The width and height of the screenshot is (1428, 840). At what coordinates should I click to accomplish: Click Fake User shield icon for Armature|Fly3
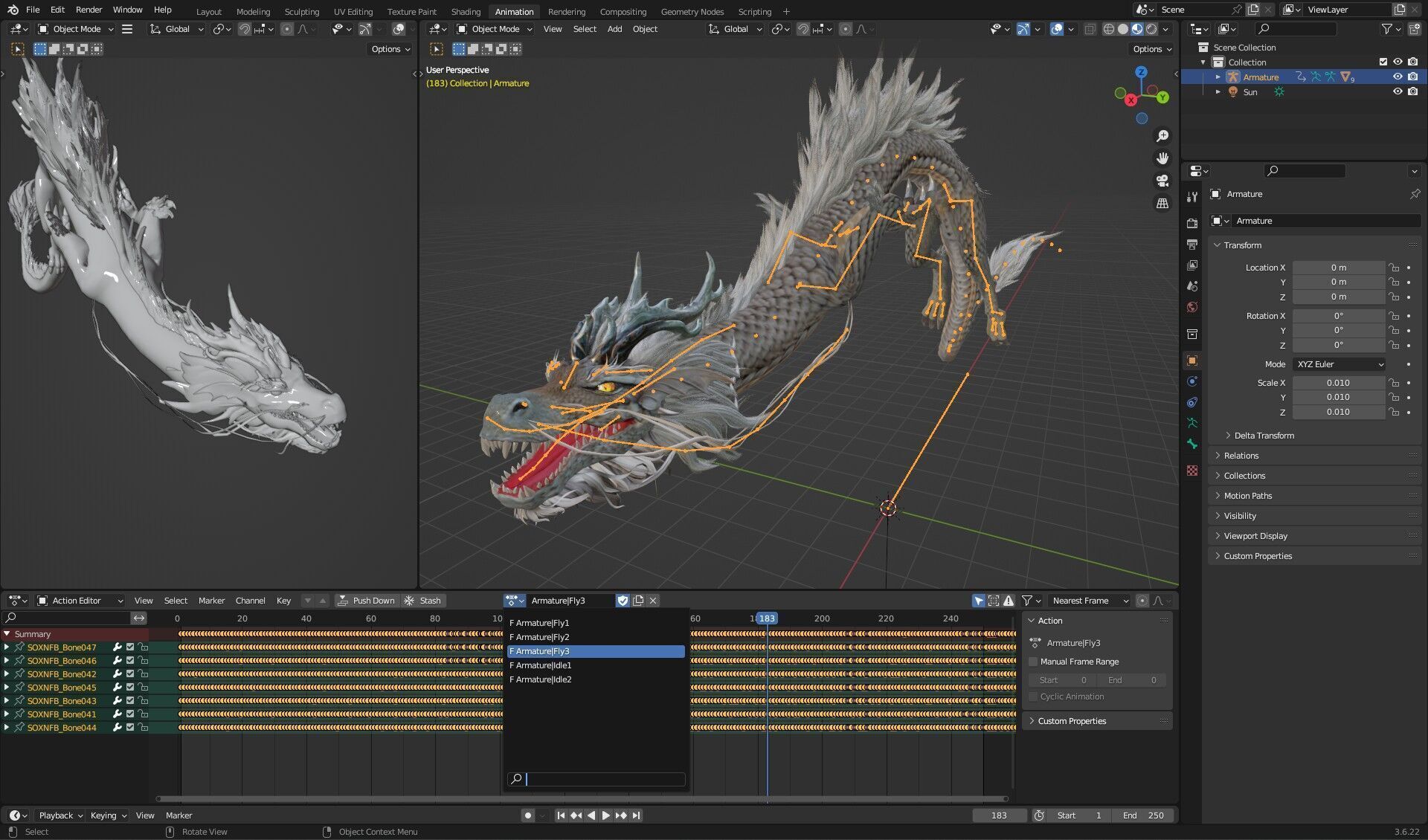click(623, 601)
